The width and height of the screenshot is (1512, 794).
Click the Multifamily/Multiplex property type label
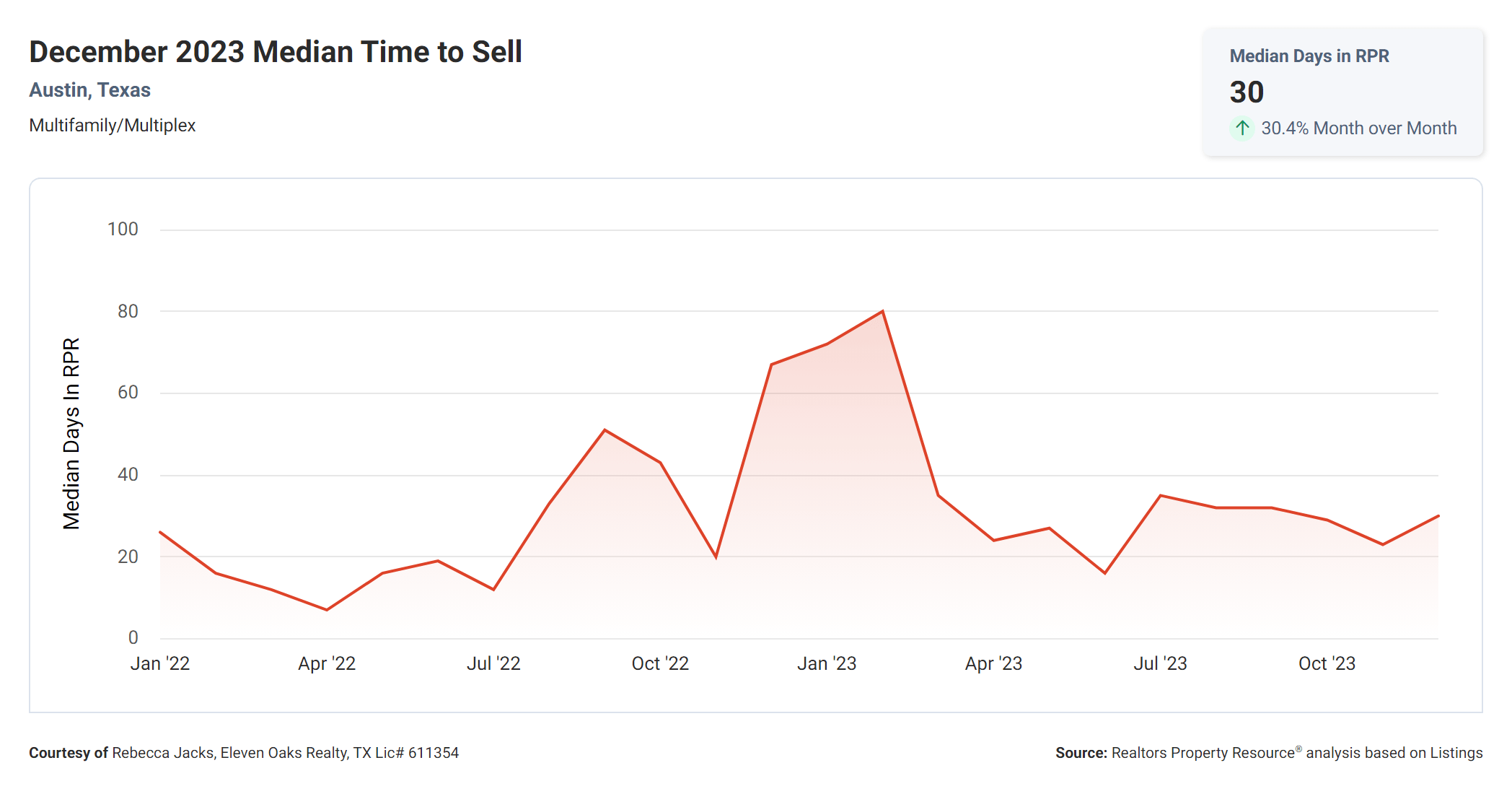pyautogui.click(x=112, y=126)
